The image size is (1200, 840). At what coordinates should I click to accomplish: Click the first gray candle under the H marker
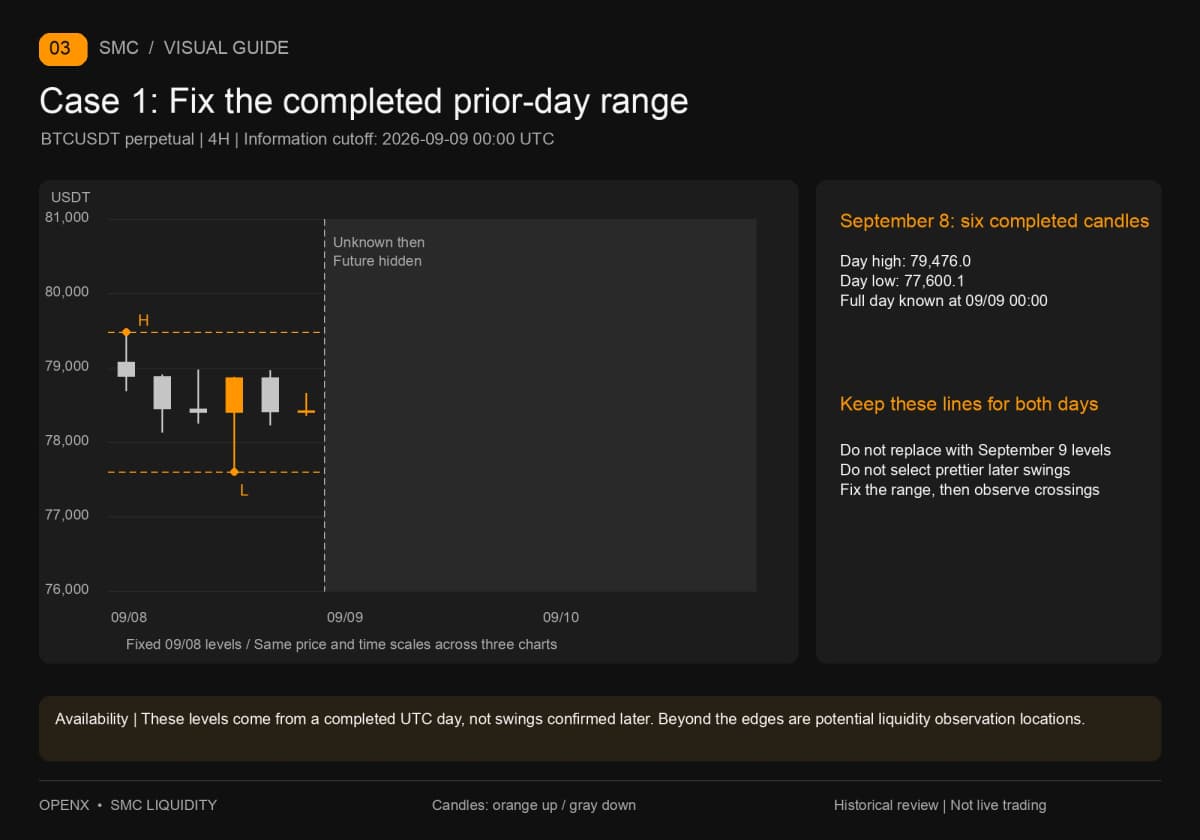(x=126, y=368)
